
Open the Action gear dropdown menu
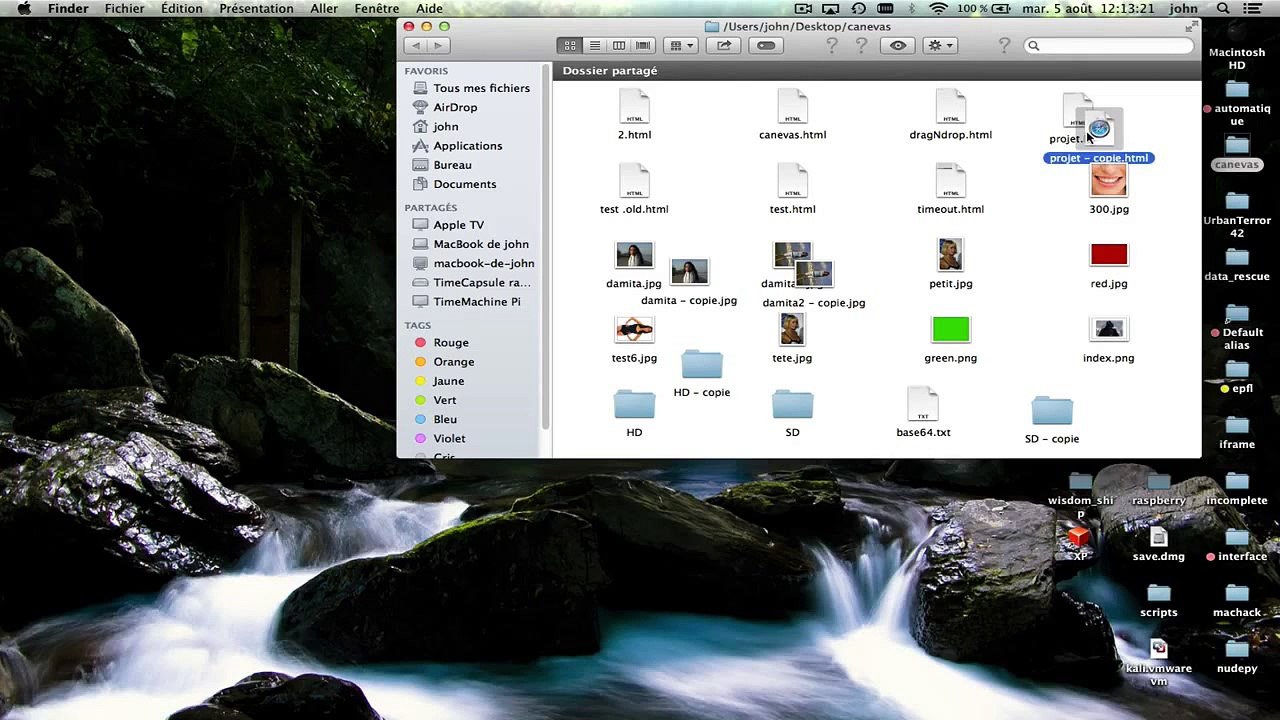pyautogui.click(x=940, y=46)
